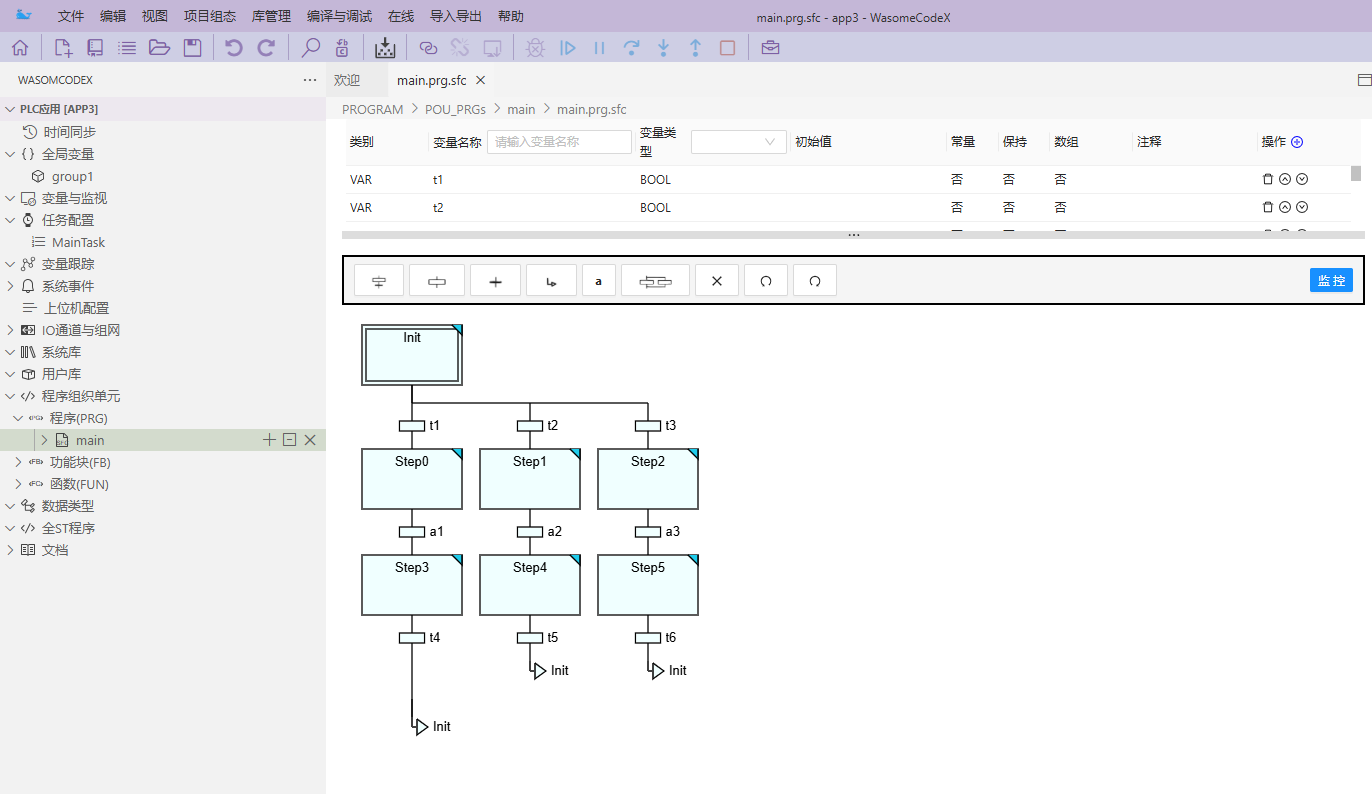Expand the 文档 tree node
The image size is (1372, 794).
click(10, 550)
